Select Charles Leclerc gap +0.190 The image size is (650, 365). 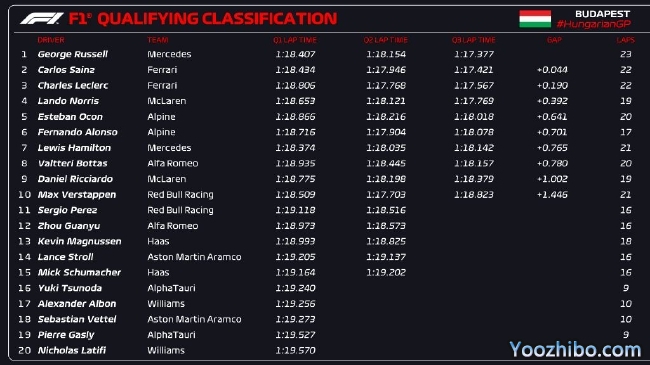552,85
